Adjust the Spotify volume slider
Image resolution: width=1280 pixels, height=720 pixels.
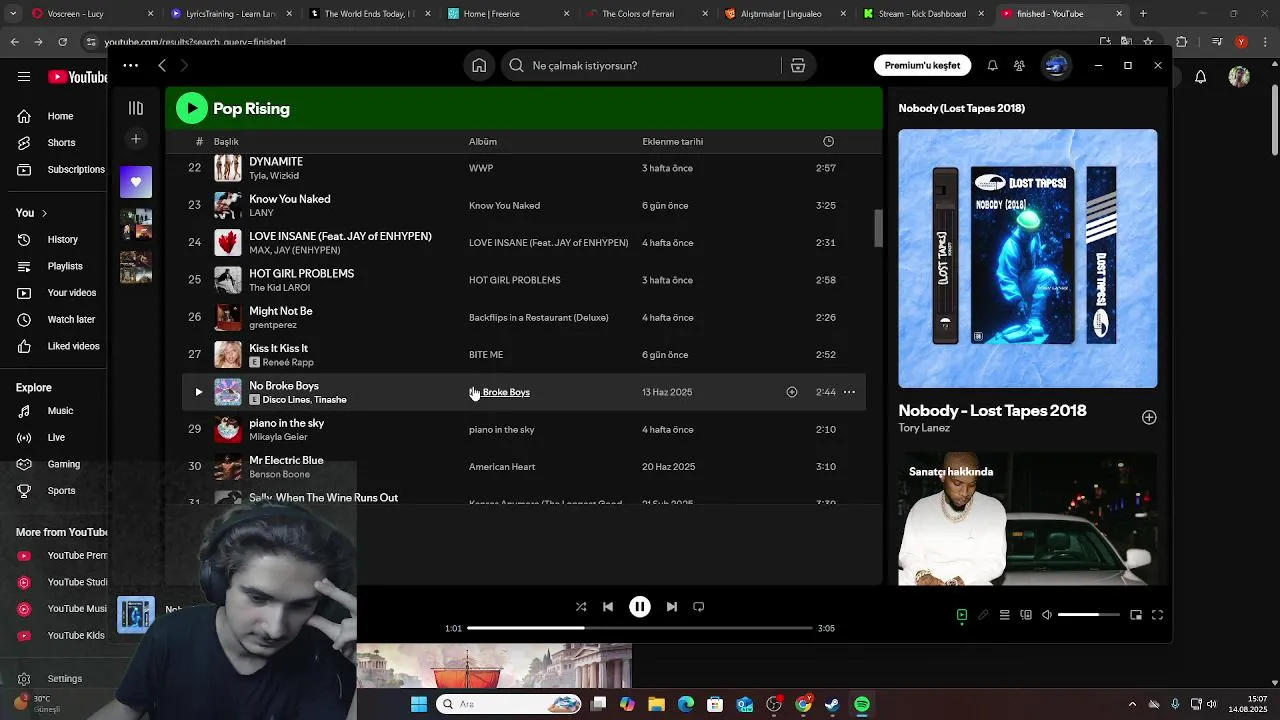point(1088,615)
